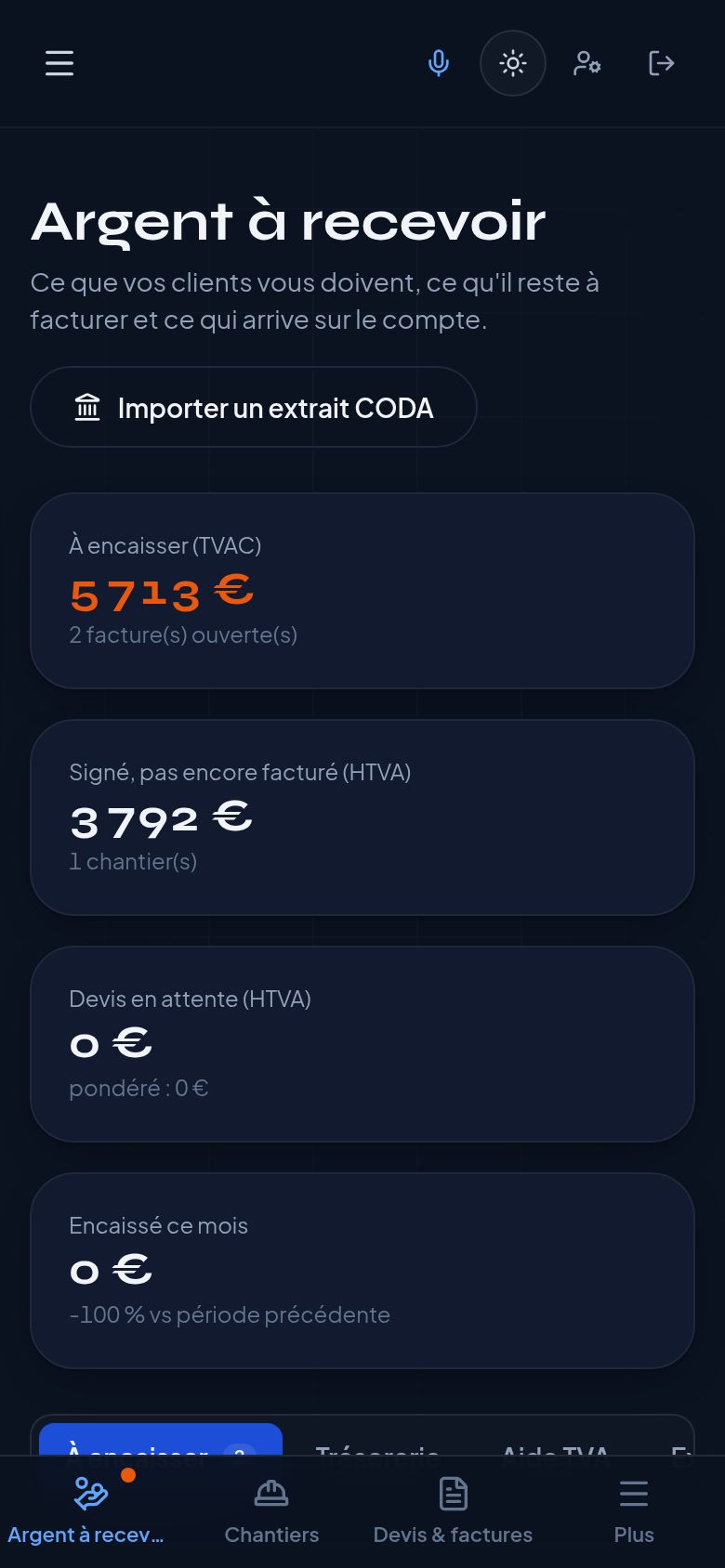The image size is (725, 1568).
Task: Tap the Argent à recevoir handshake icon
Action: tap(90, 1494)
